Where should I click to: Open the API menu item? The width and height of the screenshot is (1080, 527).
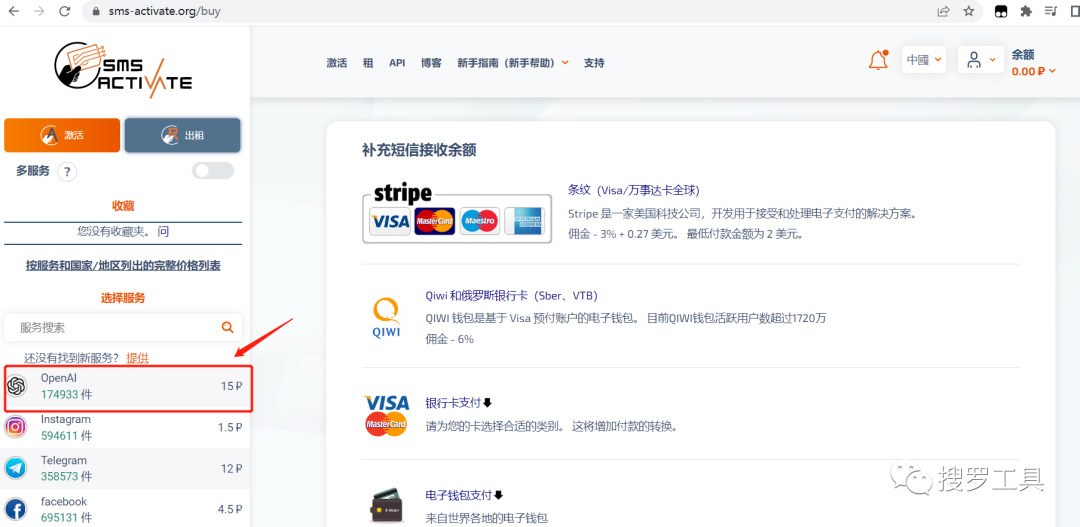point(397,63)
